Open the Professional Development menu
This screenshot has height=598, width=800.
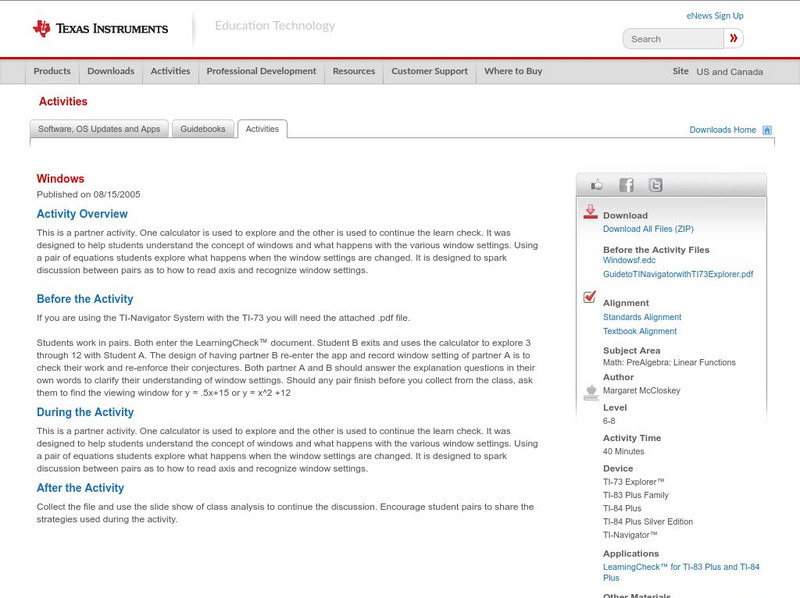click(261, 71)
